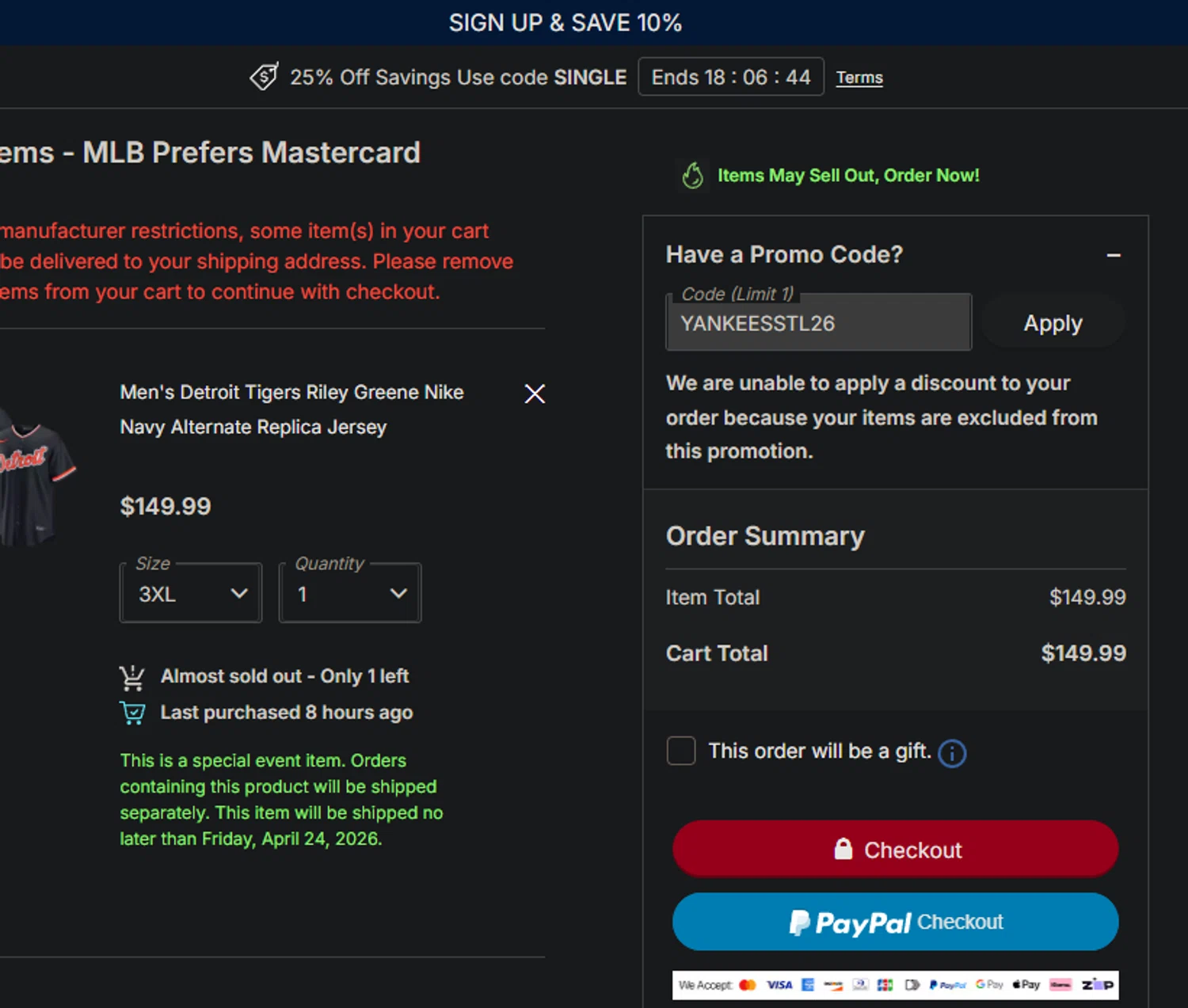Open the Men's Detroit Tigers Riley Greene jersey link

click(291, 409)
